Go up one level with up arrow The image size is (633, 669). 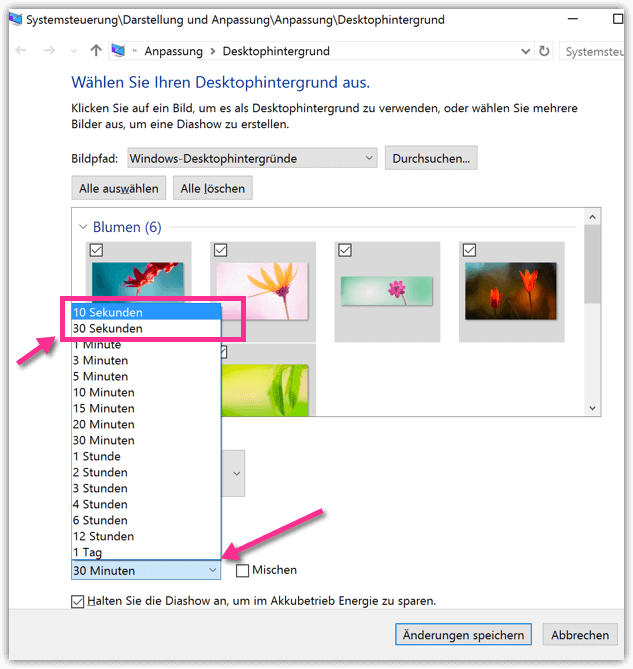96,50
